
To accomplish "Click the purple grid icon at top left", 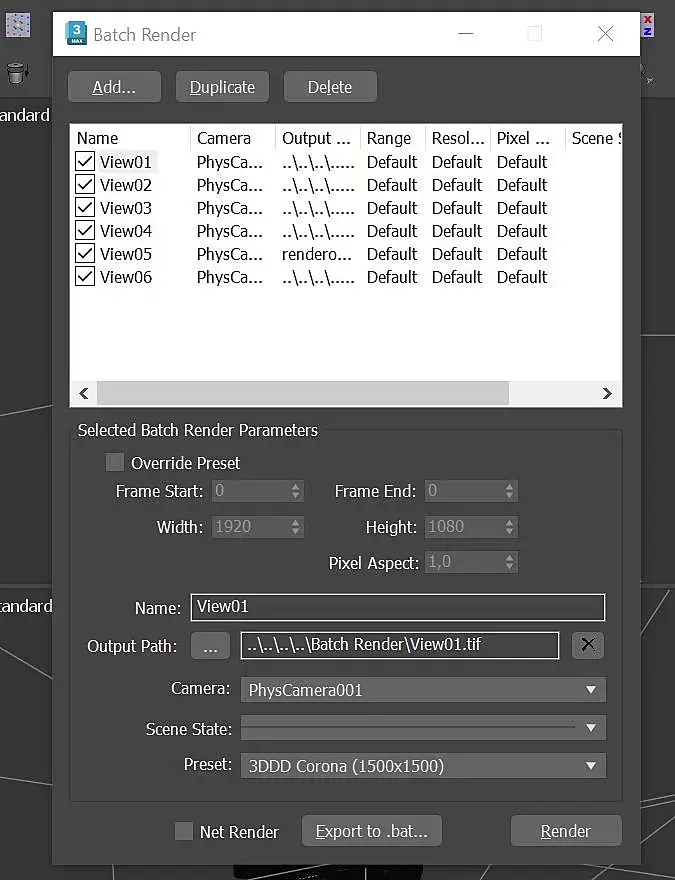I will coord(17,25).
